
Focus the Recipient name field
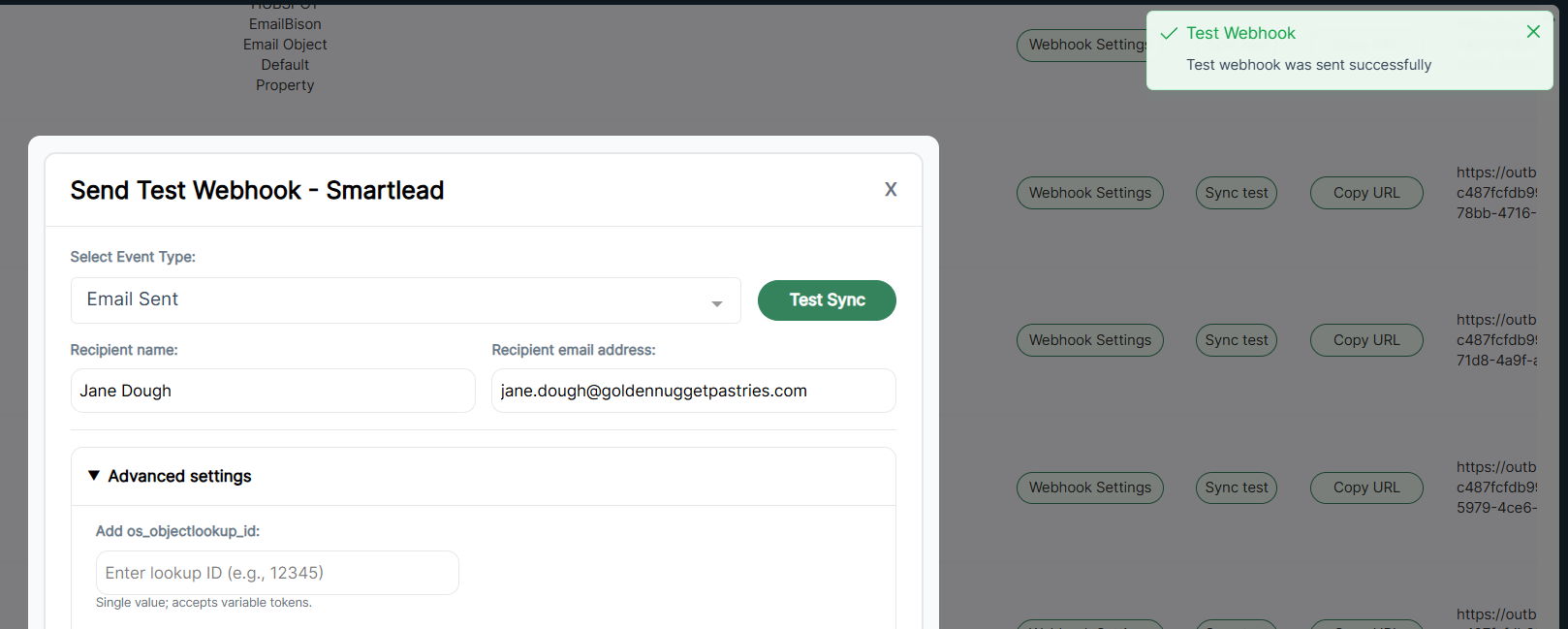tap(272, 391)
